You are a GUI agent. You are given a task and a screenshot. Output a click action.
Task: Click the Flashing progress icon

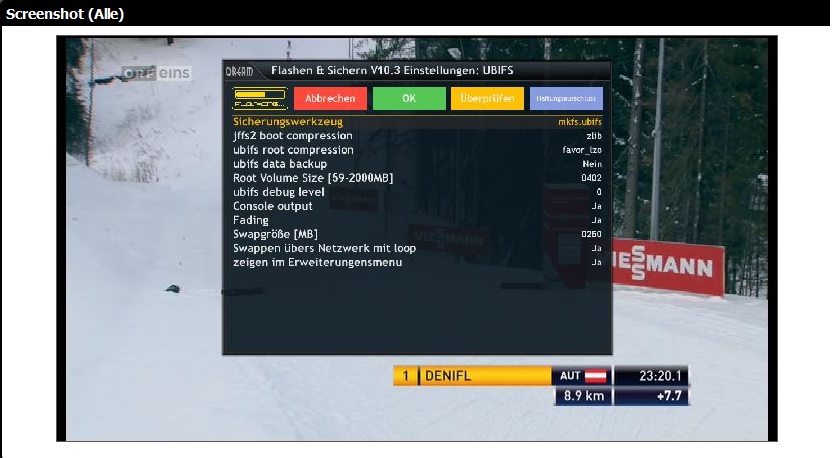coord(258,98)
